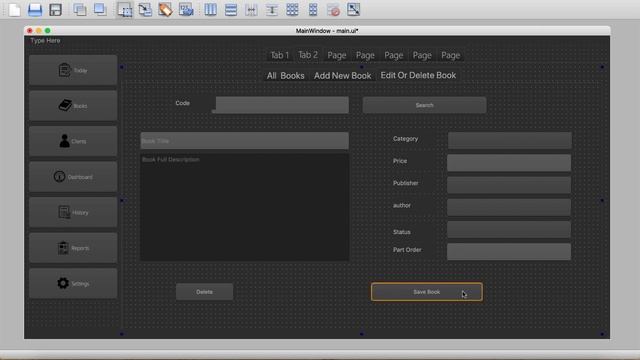The image size is (640, 360).
Task: Switch to Edit Widgets mode
Action: 124,9
